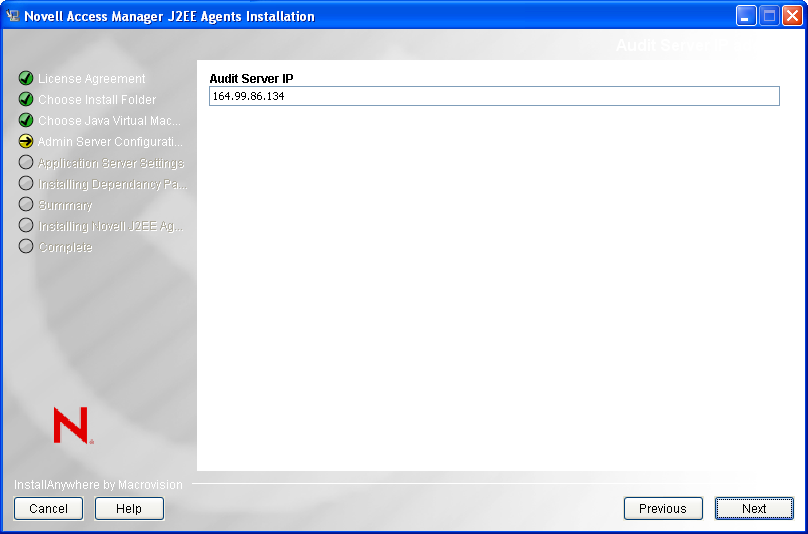Image resolution: width=808 pixels, height=534 pixels.
Task: Click the gray circle beside Complete
Action: (x=26, y=246)
